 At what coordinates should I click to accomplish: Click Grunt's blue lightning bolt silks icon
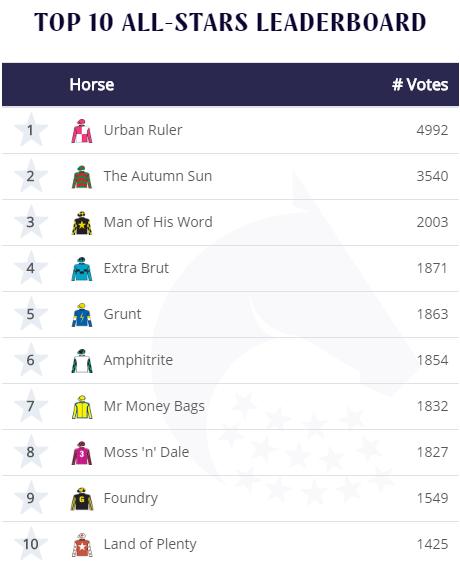[x=82, y=315]
